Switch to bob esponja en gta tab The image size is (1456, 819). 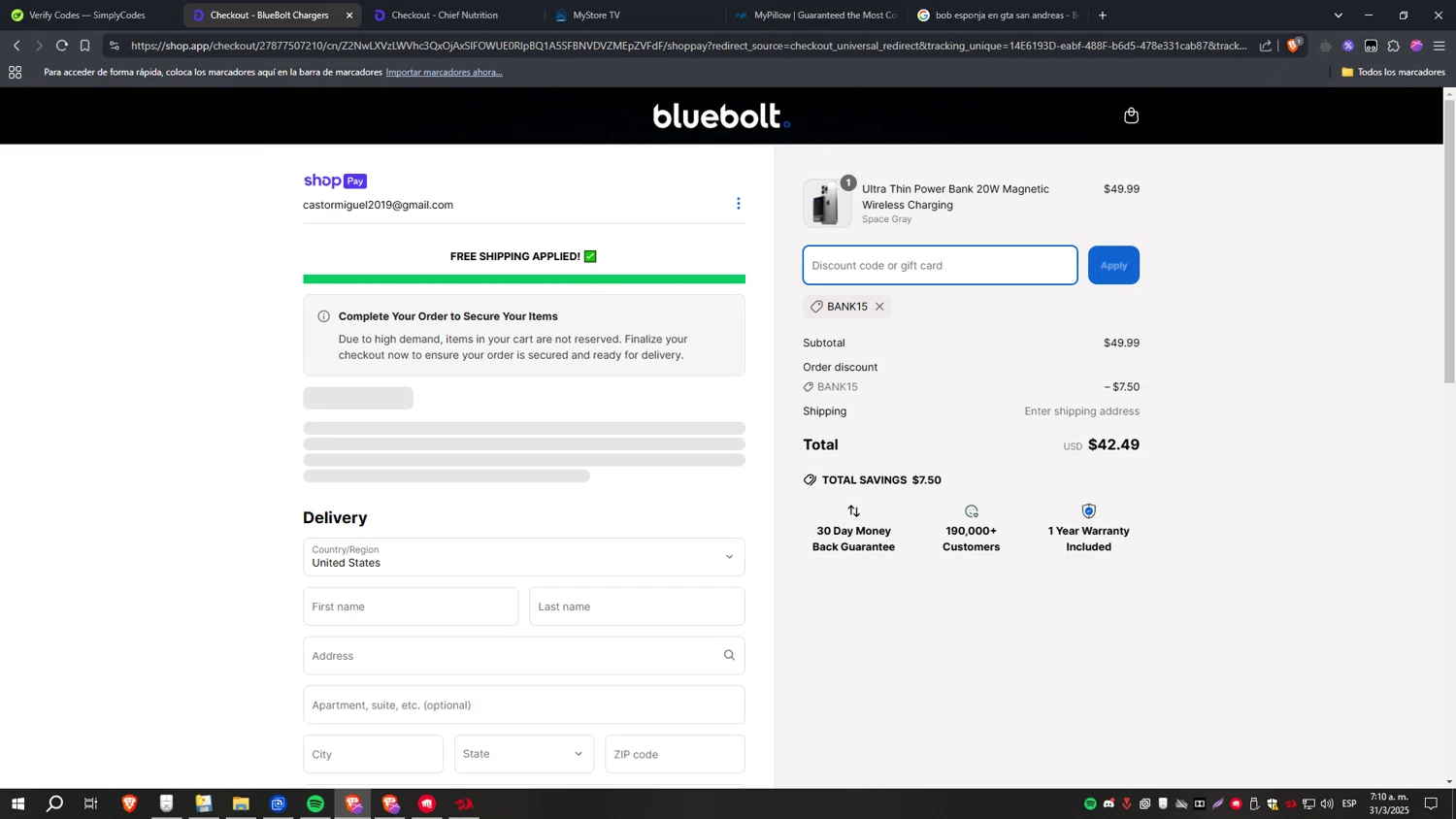pyautogui.click(x=1000, y=16)
